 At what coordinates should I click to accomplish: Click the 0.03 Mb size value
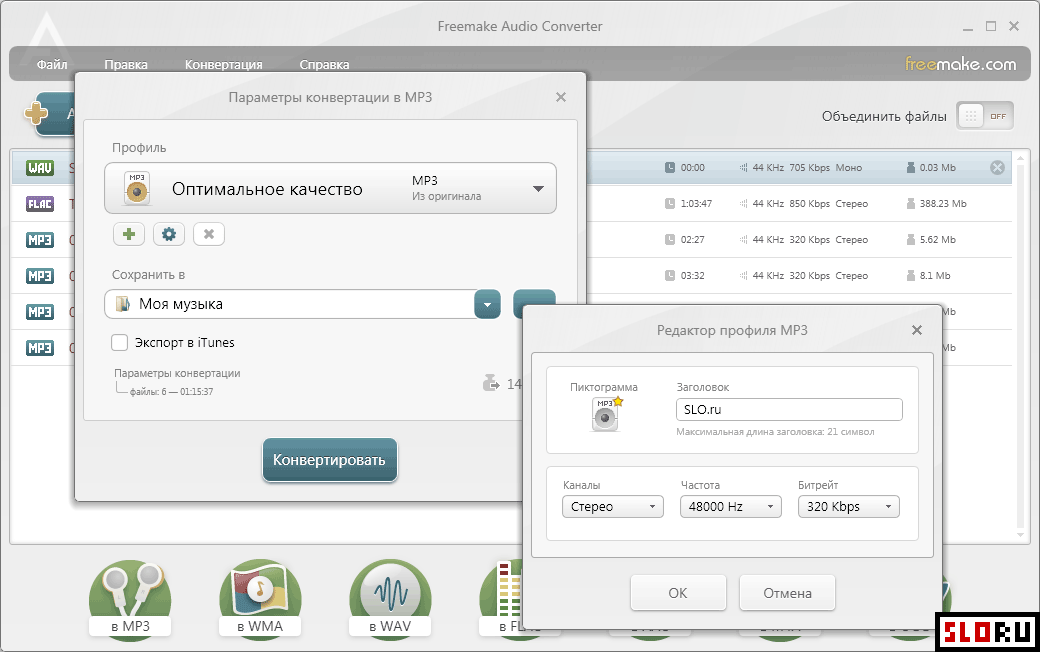(937, 168)
